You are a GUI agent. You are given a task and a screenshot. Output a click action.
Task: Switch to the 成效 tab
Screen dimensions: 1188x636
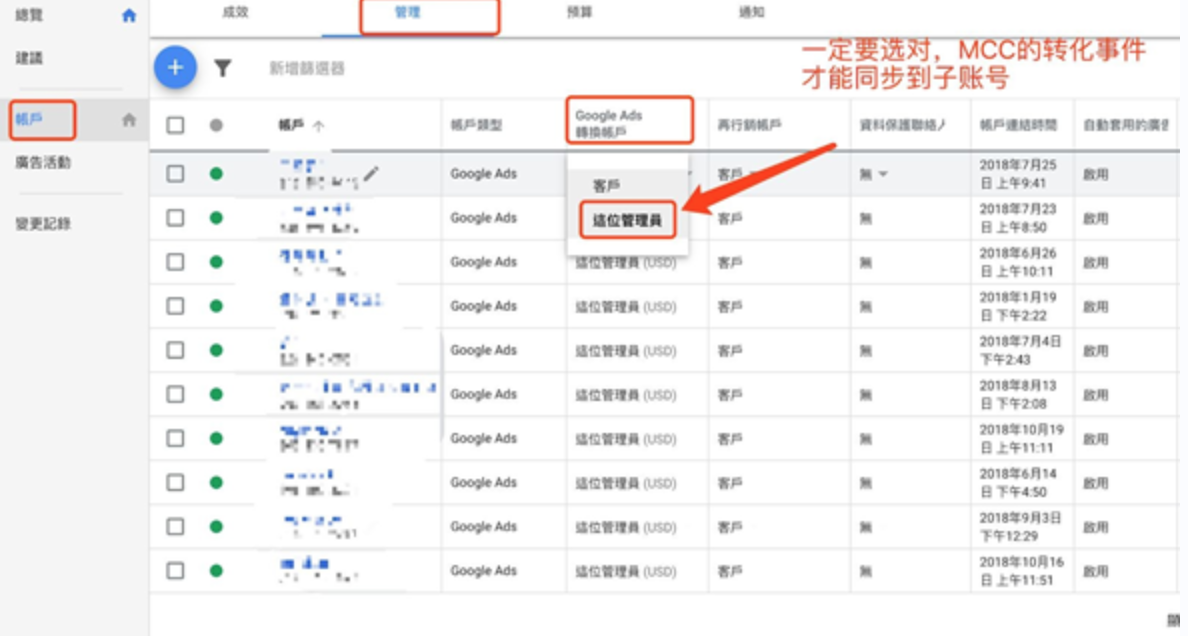235,13
